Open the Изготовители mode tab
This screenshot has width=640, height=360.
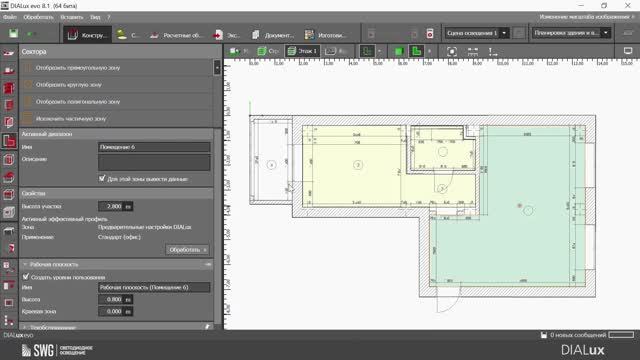pos(326,35)
